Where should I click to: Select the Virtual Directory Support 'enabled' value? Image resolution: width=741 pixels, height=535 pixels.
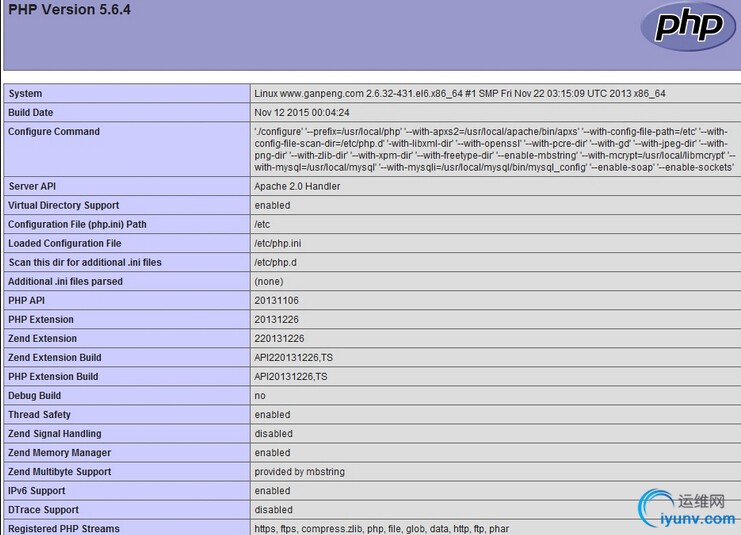point(273,205)
